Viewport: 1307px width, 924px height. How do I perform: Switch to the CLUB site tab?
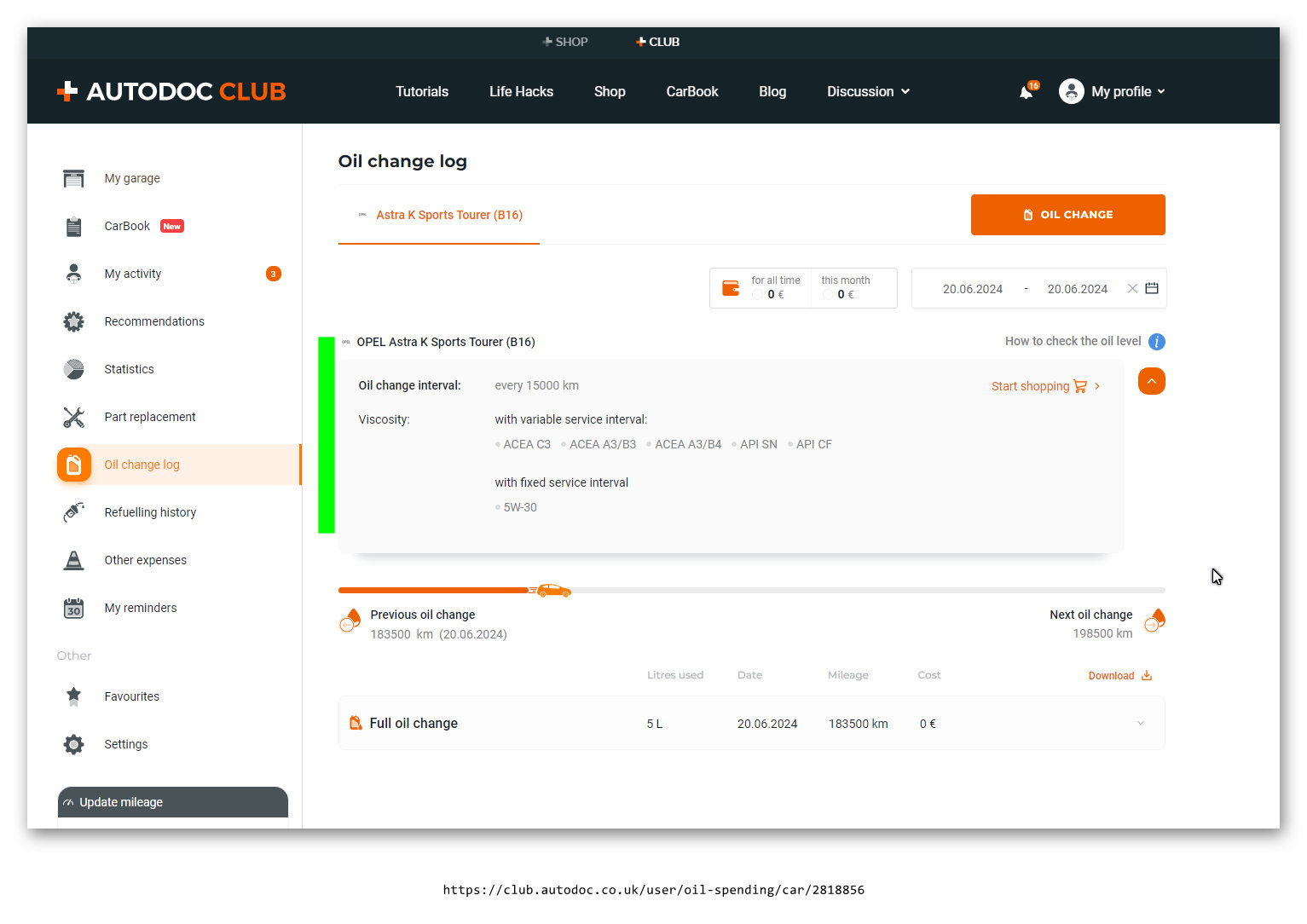click(x=657, y=42)
